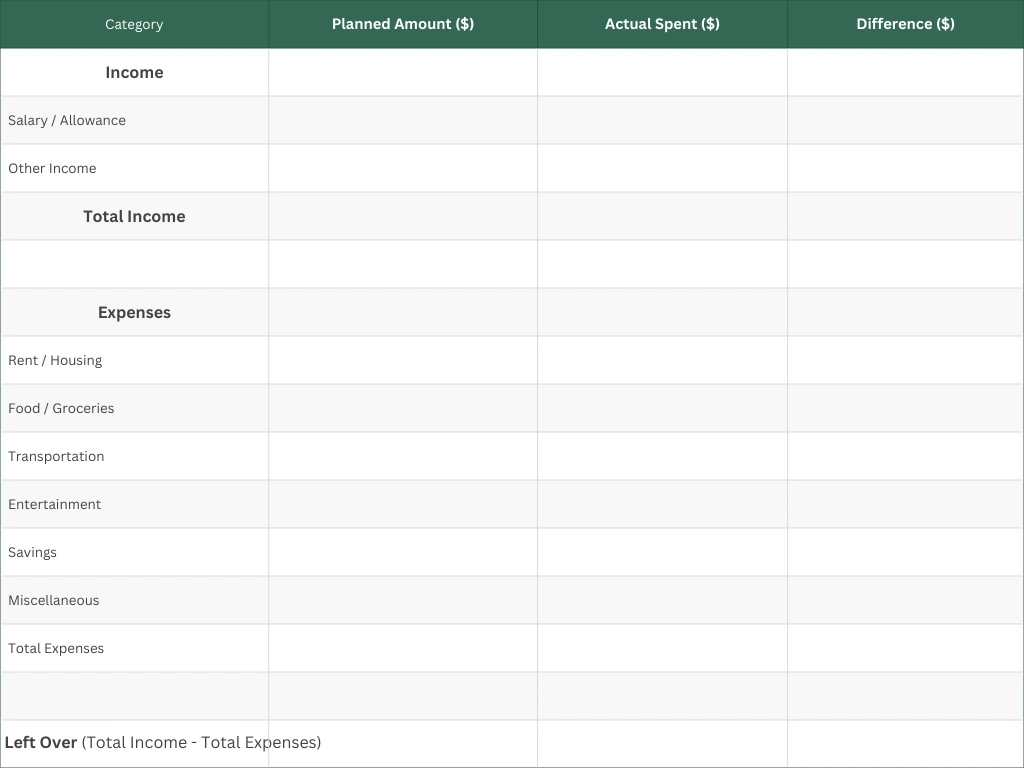Select Actual Spent cell for Transportation
1024x768 pixels.
pyautogui.click(x=662, y=456)
